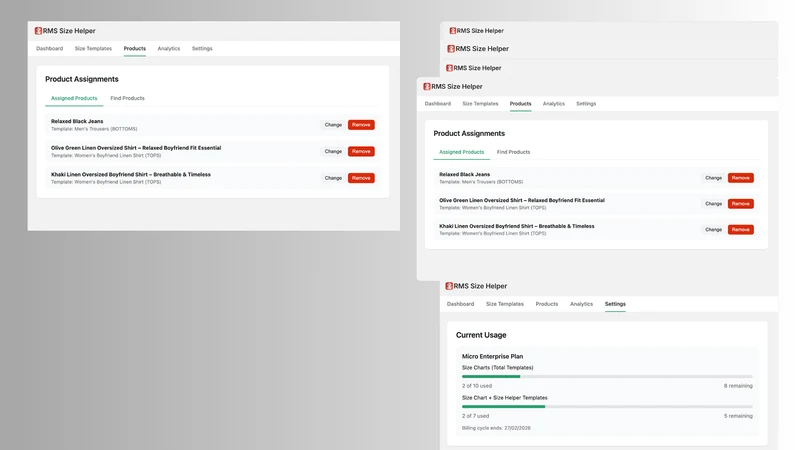800x450 pixels.
Task: Click 'Template: Men's Trousers (BOTTOMS)' in left window
Action: 94,129
